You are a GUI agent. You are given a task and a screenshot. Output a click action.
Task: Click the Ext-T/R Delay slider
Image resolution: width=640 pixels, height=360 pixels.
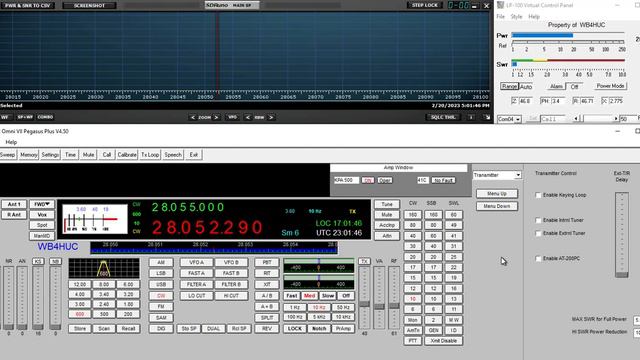(x=622, y=235)
